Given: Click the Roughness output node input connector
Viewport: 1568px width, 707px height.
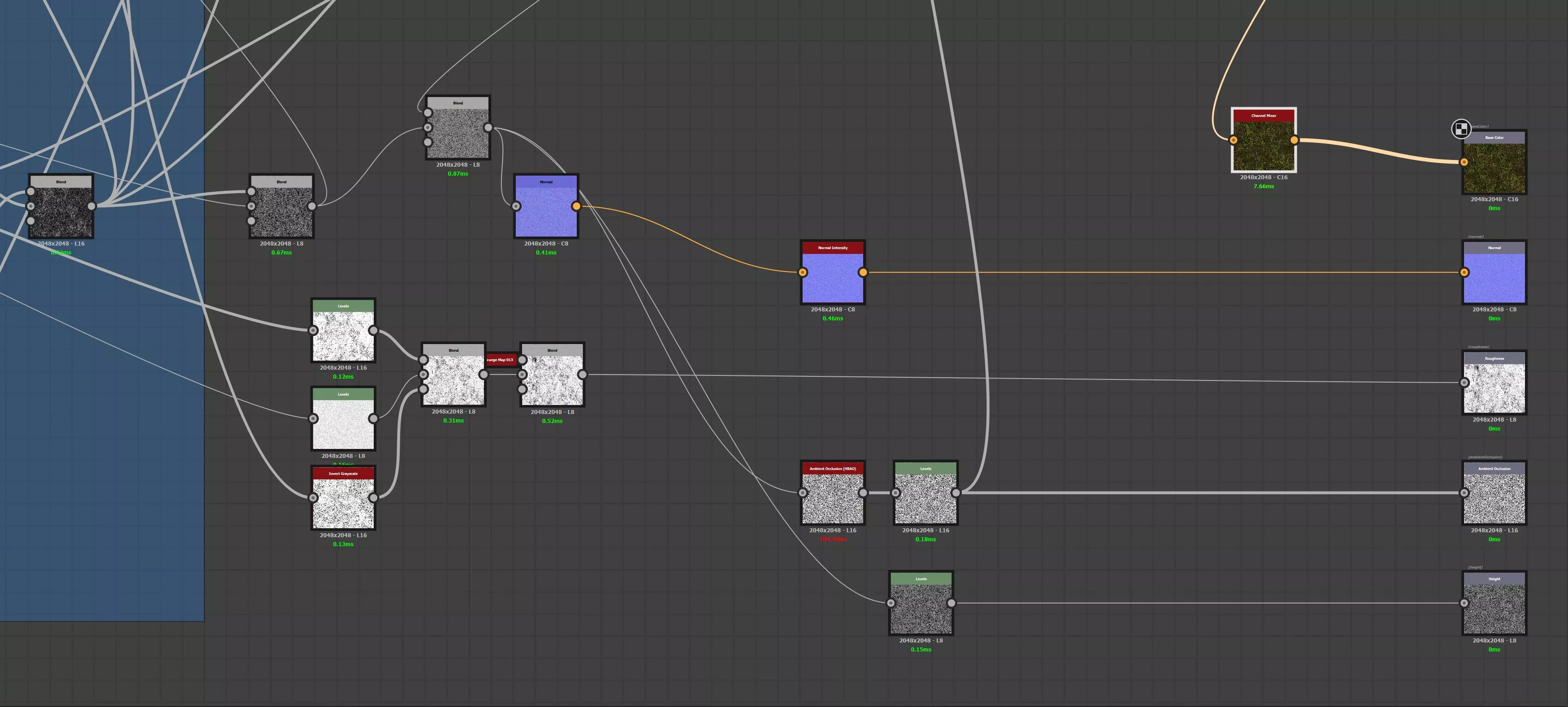Looking at the screenshot, I should (1464, 382).
